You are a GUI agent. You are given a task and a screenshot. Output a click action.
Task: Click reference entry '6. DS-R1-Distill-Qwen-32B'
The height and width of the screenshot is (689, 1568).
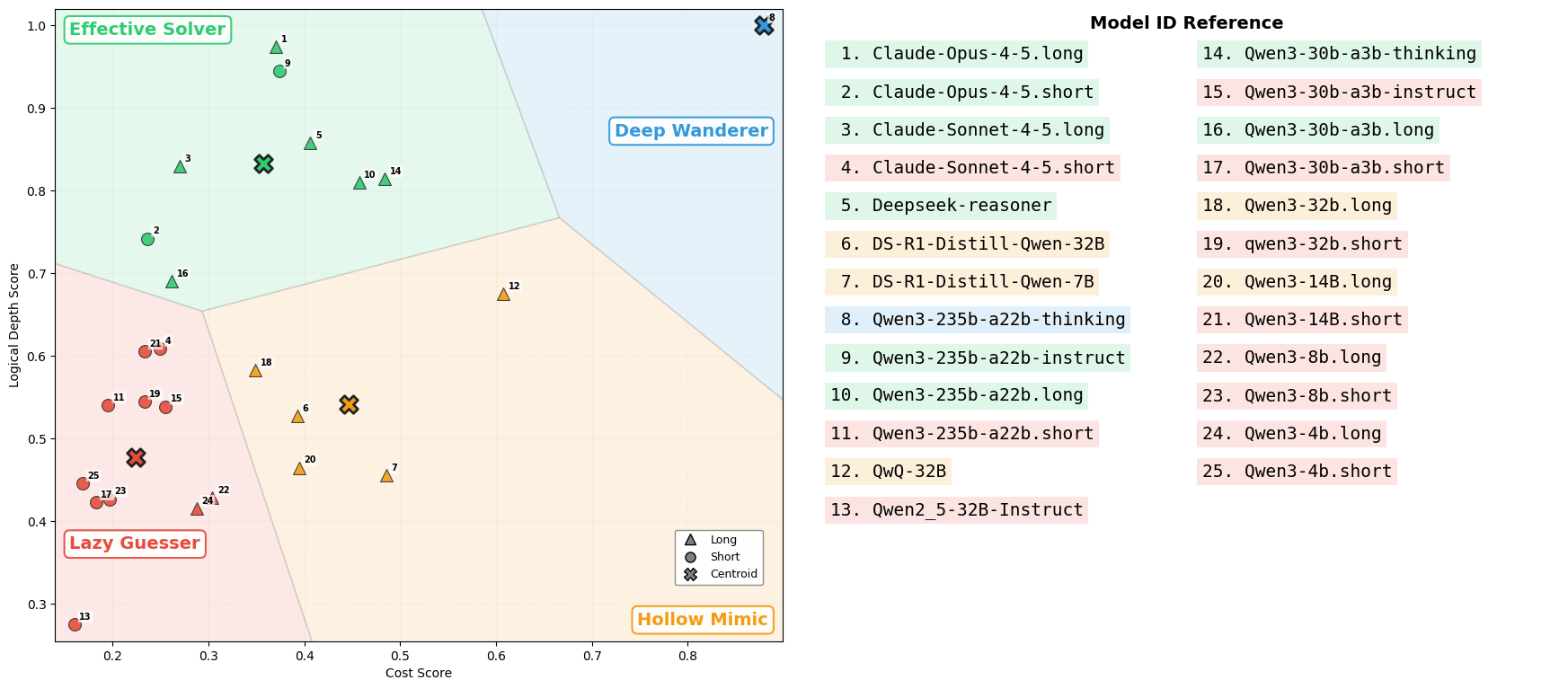pos(968,244)
